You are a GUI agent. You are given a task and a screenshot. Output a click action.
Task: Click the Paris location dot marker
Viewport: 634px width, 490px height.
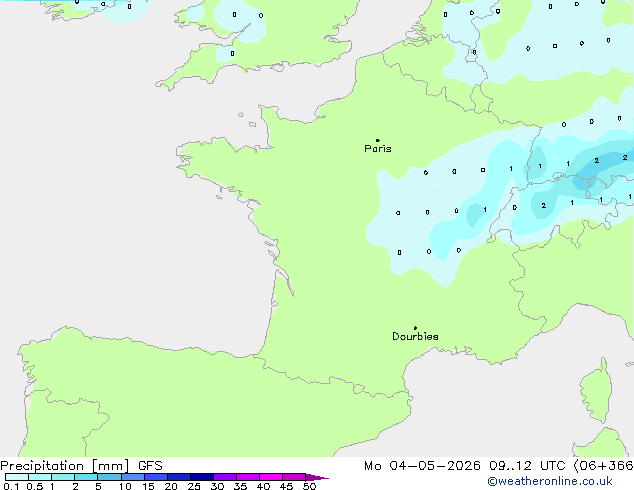(x=378, y=140)
